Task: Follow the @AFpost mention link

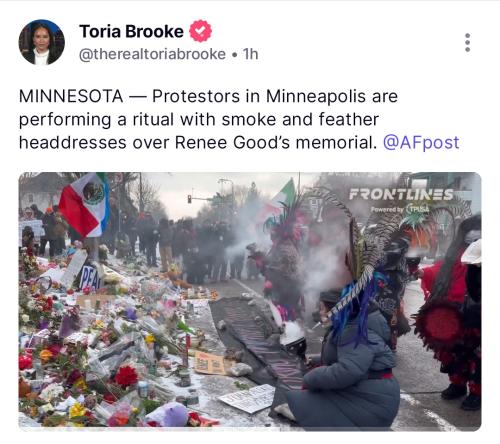Action: click(x=421, y=143)
